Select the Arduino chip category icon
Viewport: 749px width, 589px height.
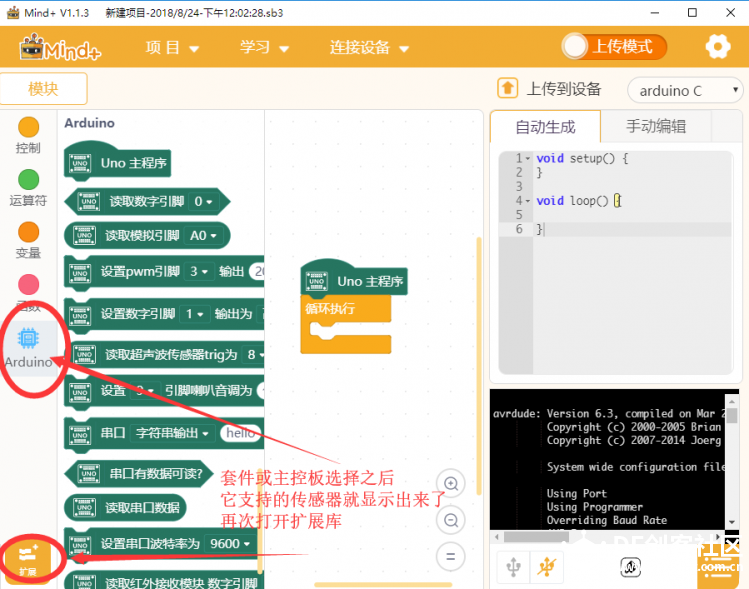coord(28,338)
